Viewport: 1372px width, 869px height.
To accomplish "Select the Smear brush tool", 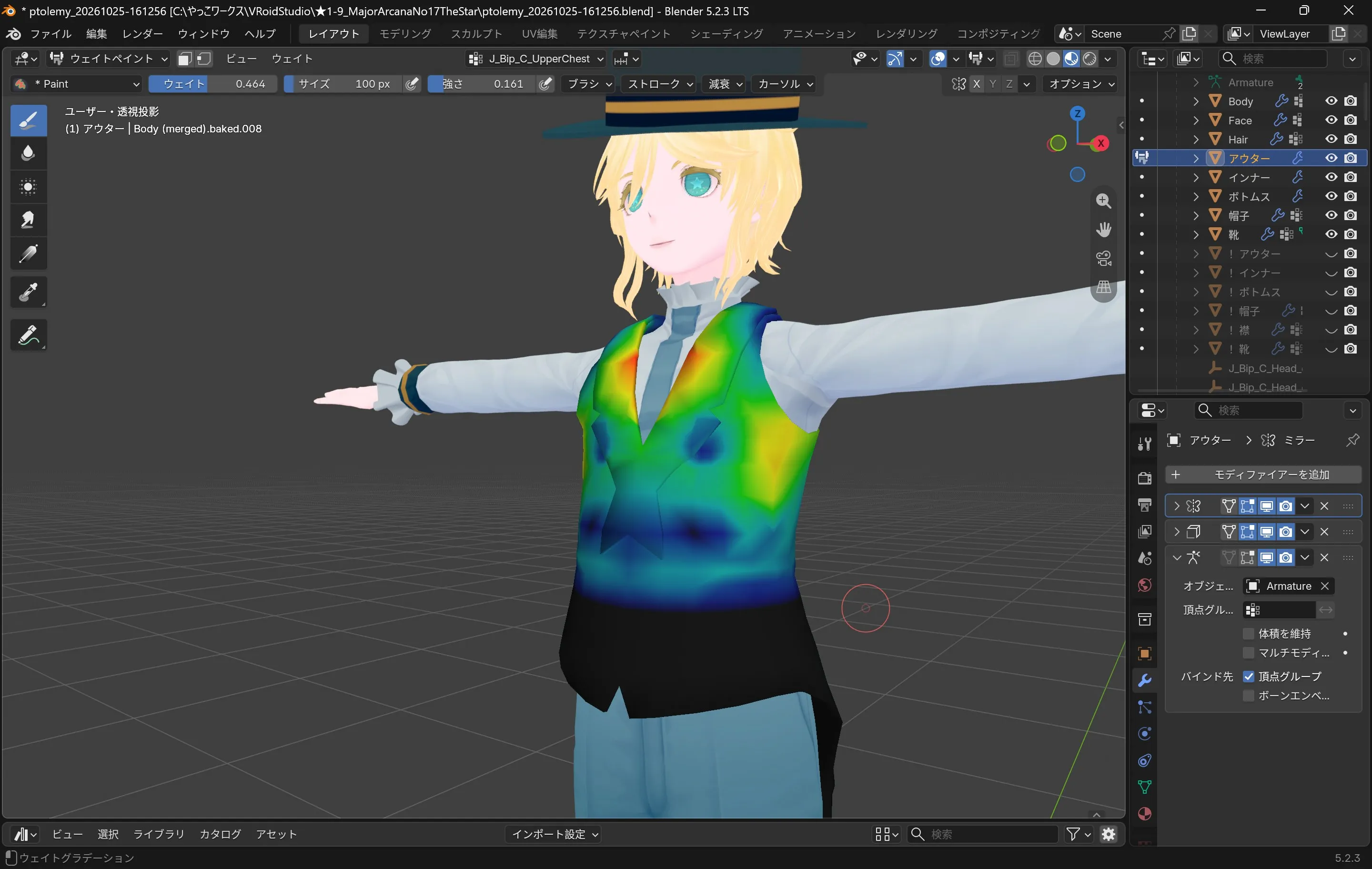I will click(28, 220).
